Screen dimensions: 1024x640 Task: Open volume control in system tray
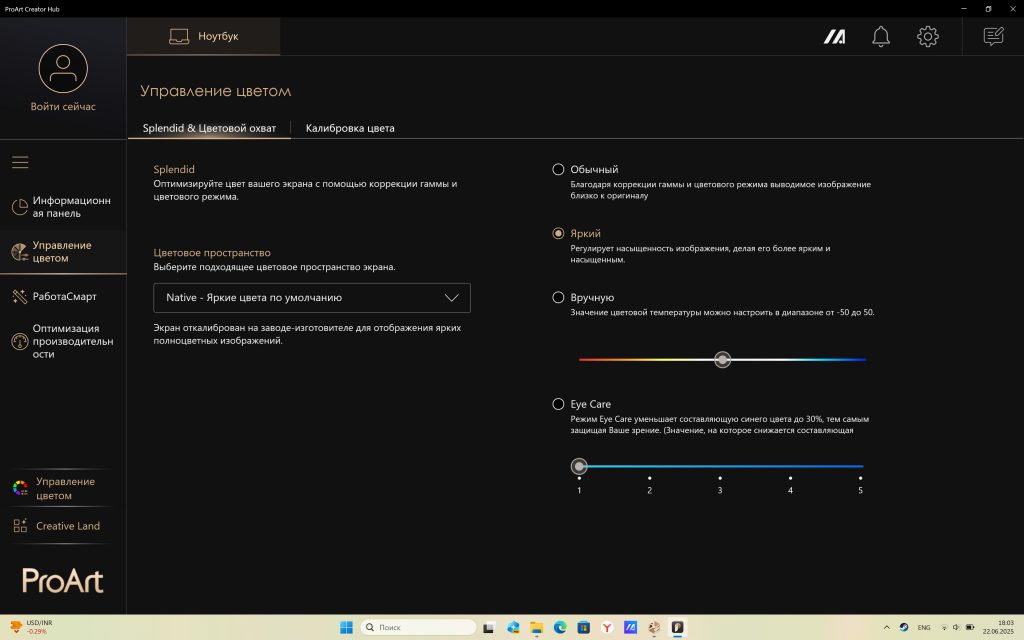956,627
